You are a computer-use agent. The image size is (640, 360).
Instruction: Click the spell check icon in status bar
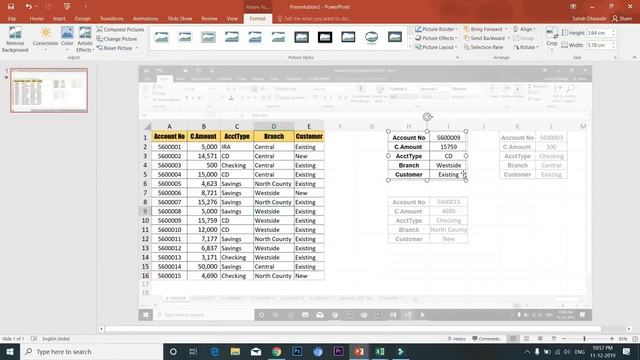[34, 339]
